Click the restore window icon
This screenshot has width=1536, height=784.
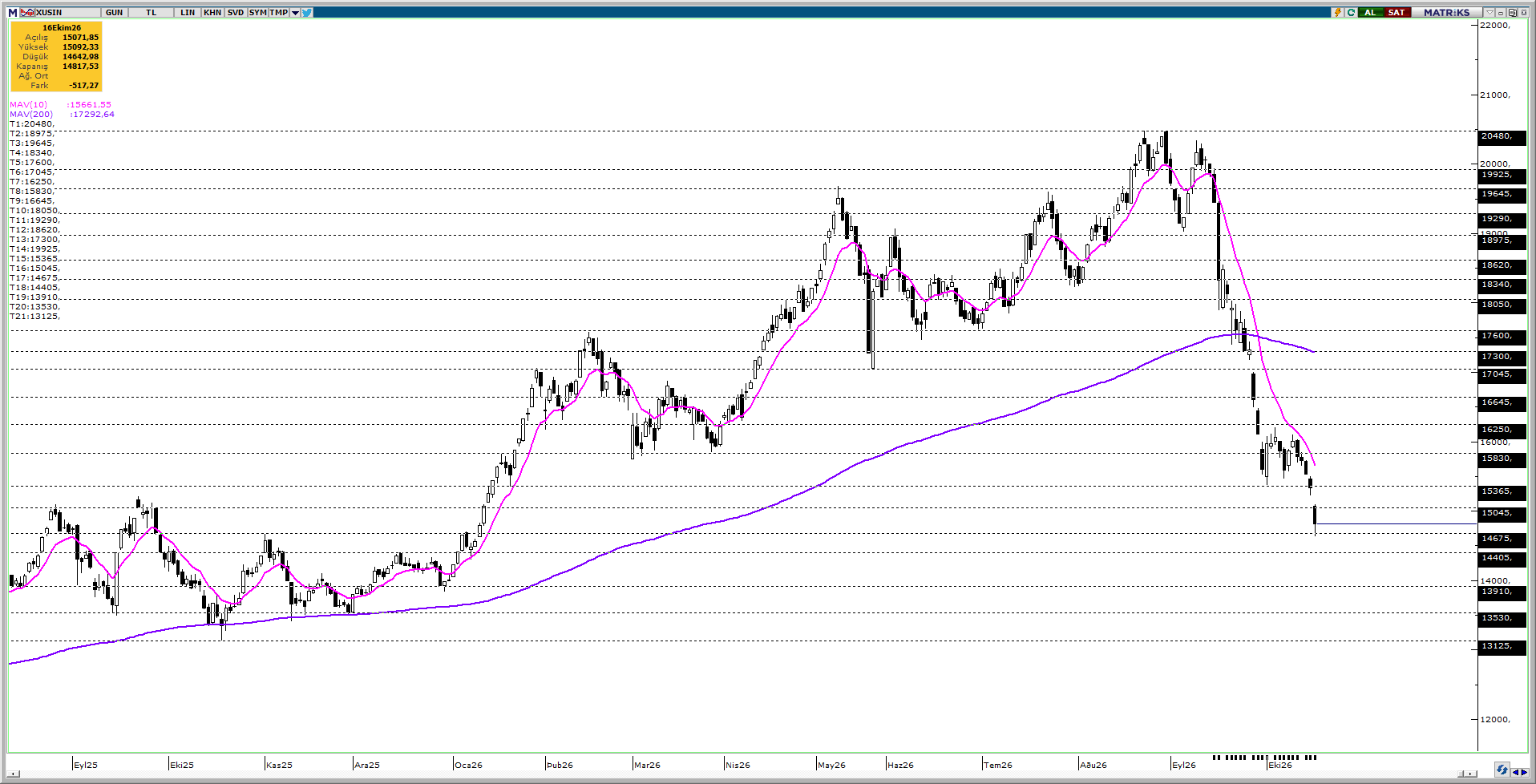(1512, 12)
